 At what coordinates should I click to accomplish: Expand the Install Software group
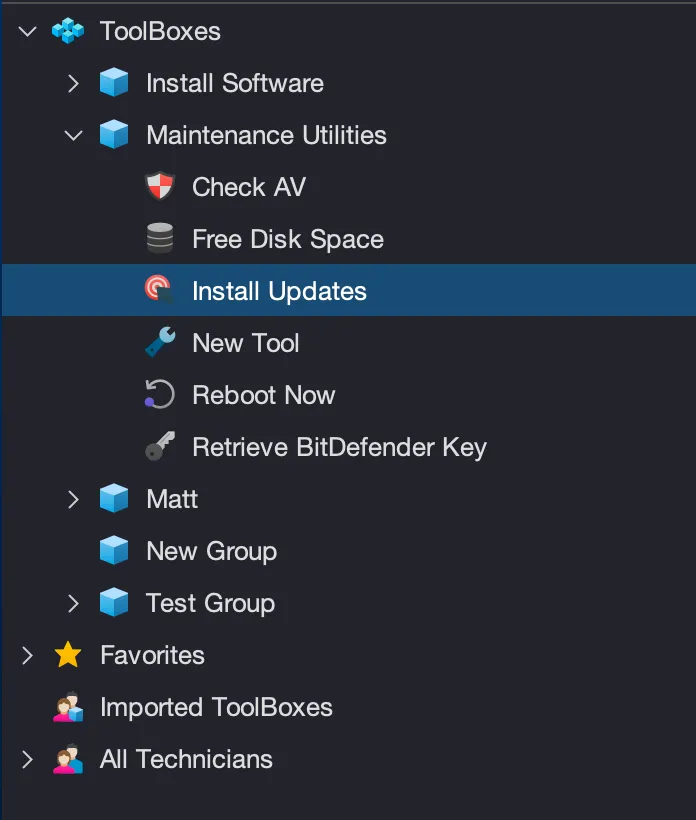pos(72,83)
